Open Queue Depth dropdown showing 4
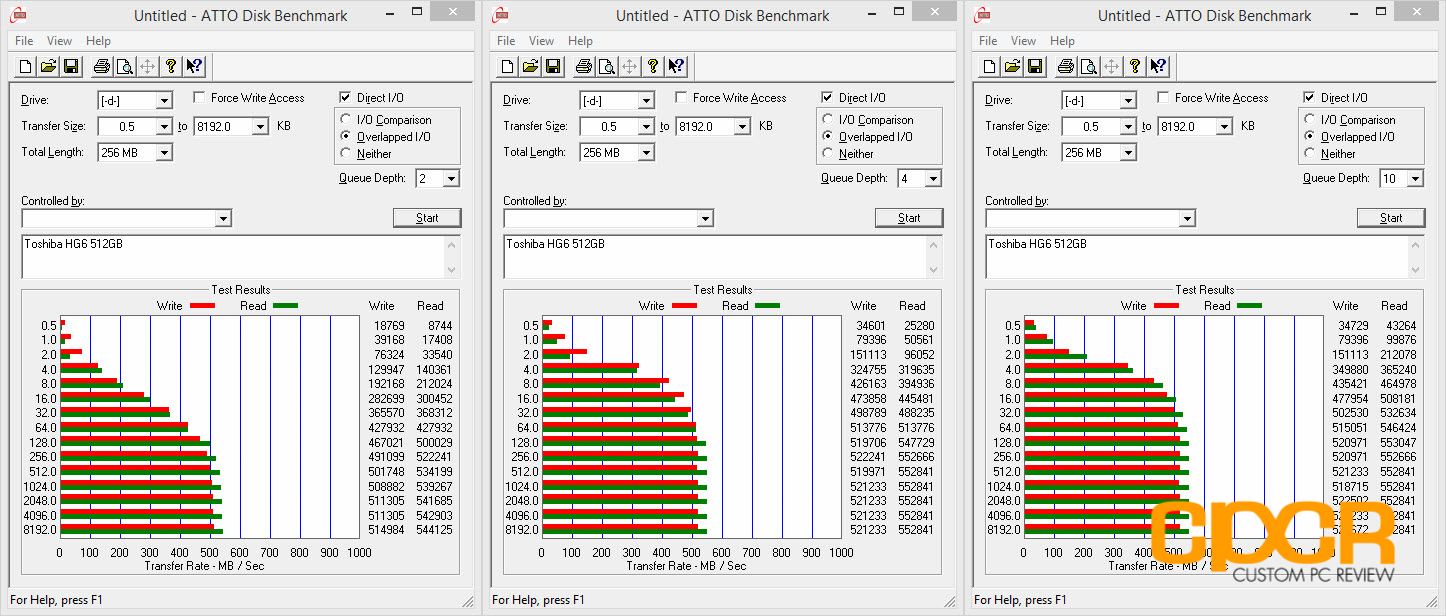The height and width of the screenshot is (616, 1446). (933, 179)
